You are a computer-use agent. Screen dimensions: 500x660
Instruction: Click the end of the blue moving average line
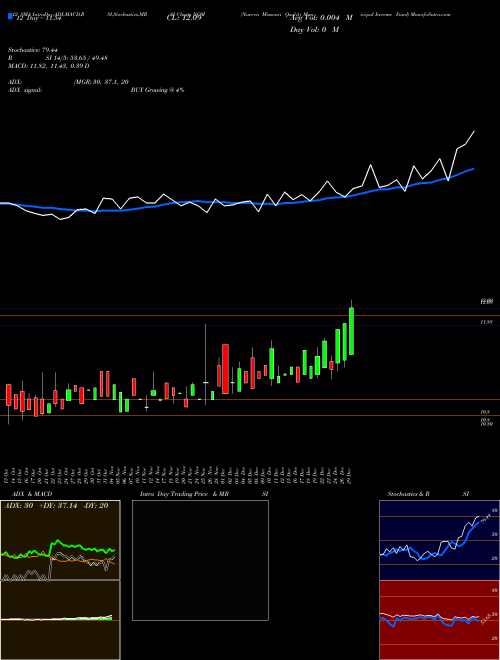click(474, 169)
